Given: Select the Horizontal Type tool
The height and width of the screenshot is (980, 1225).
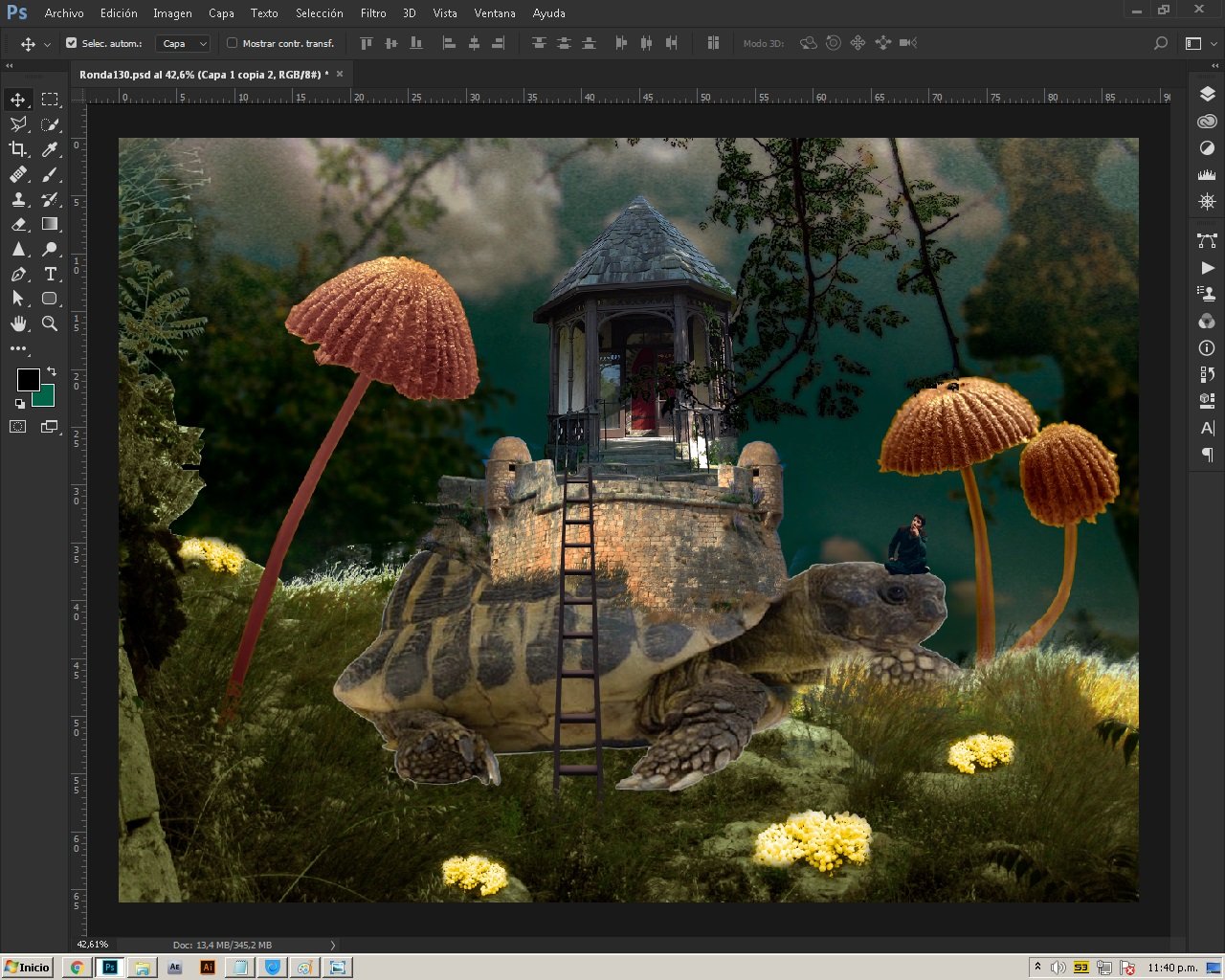Looking at the screenshot, I should (50, 274).
